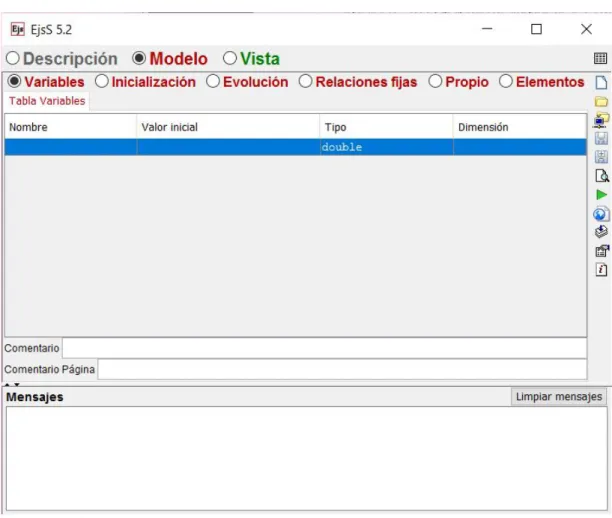The image size is (612, 518).
Task: Select the Propio radio option
Action: pyautogui.click(x=458, y=82)
